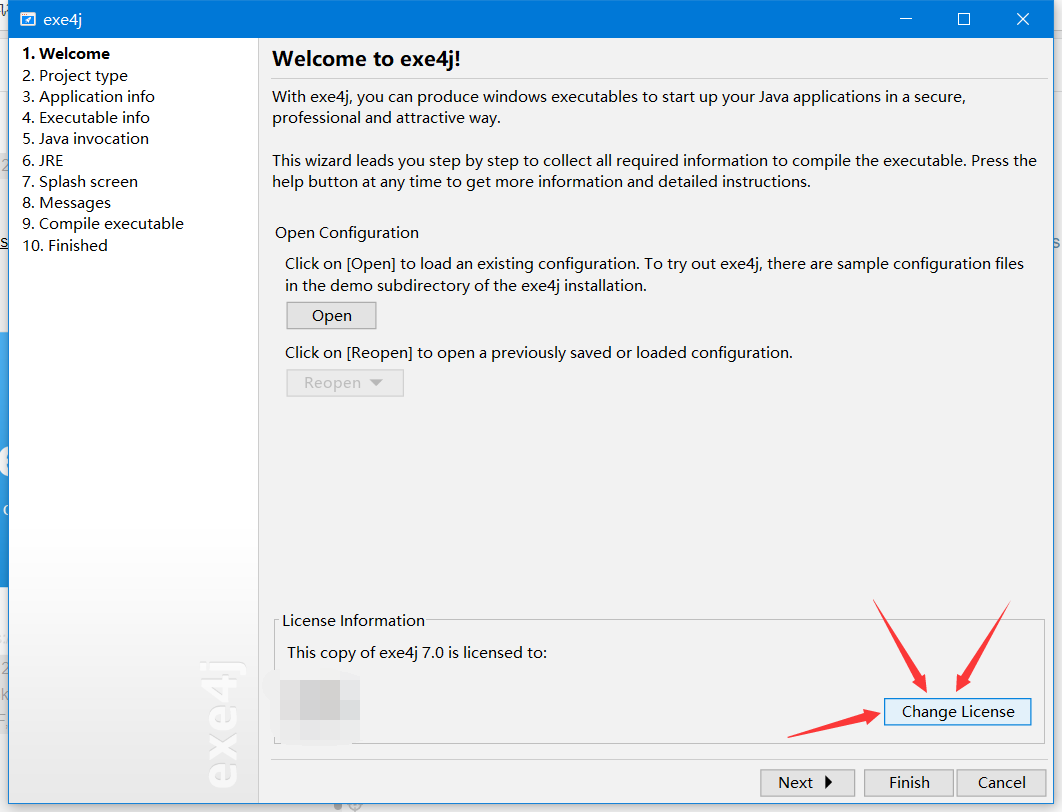Click the exe4j app icon in title bar
The width and height of the screenshot is (1062, 812).
(x=28, y=19)
